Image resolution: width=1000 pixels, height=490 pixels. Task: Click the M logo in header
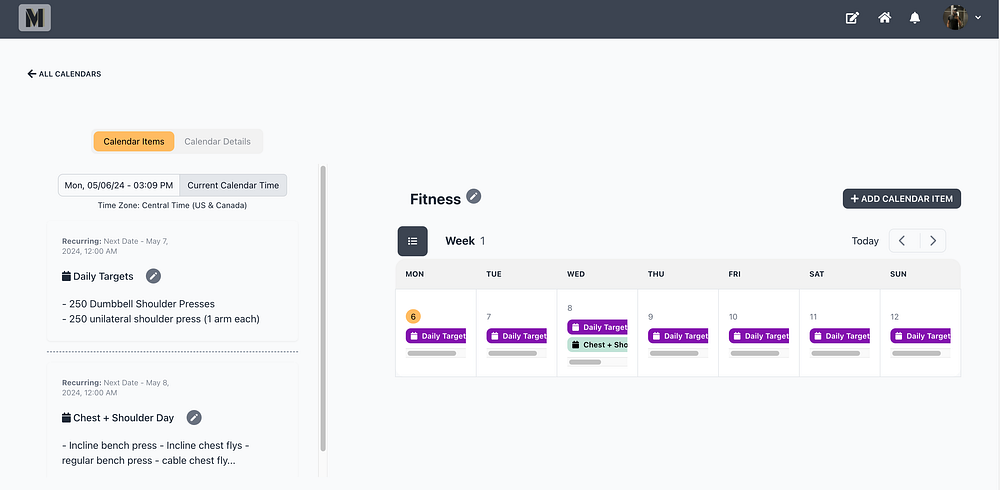(34, 18)
